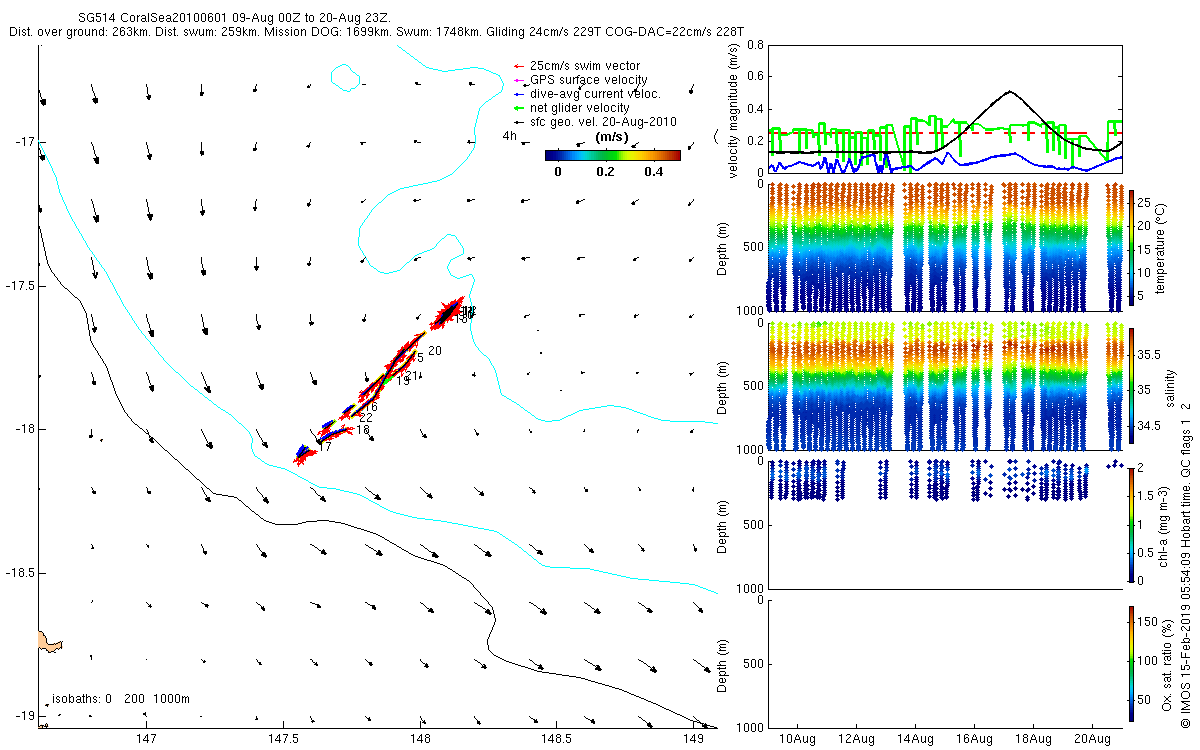The width and height of the screenshot is (1200, 750).
Task: Click the '14Aug' date tick label
Action: tap(915, 739)
